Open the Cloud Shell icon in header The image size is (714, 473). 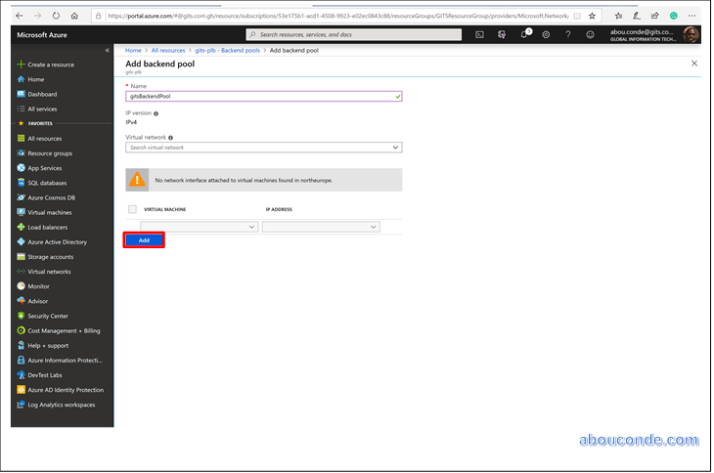point(480,34)
